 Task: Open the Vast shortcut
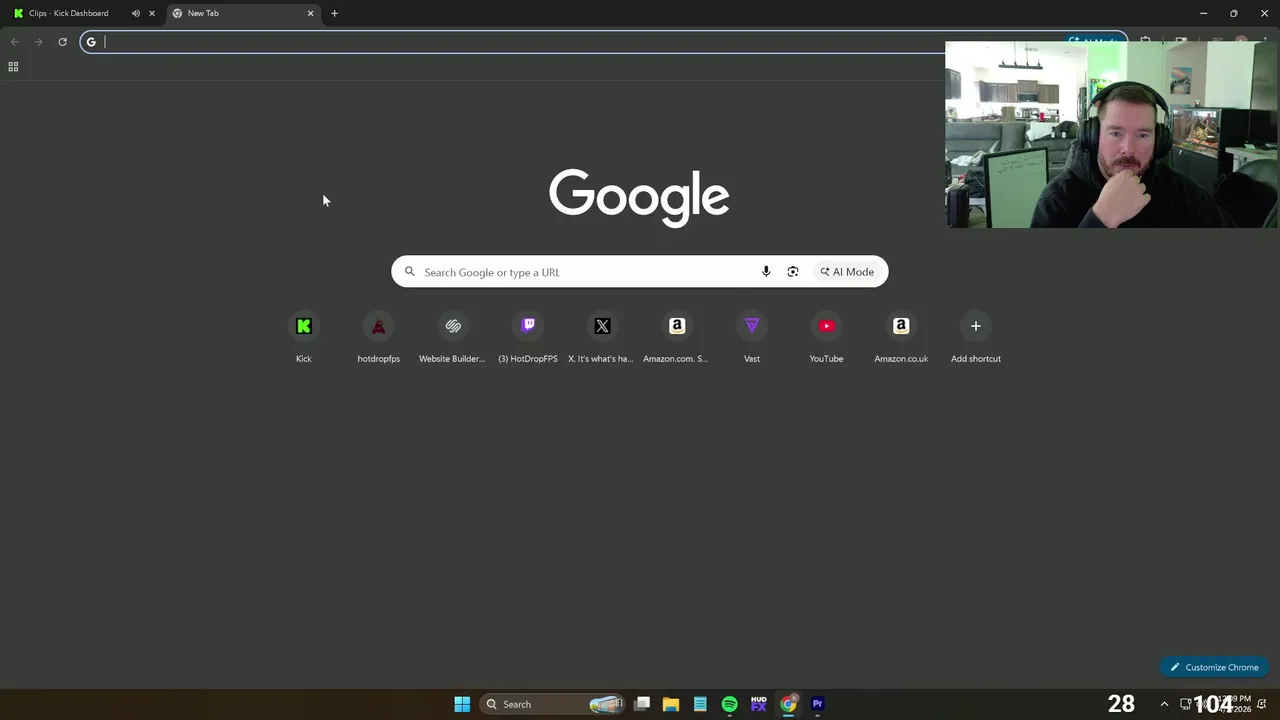tap(752, 337)
